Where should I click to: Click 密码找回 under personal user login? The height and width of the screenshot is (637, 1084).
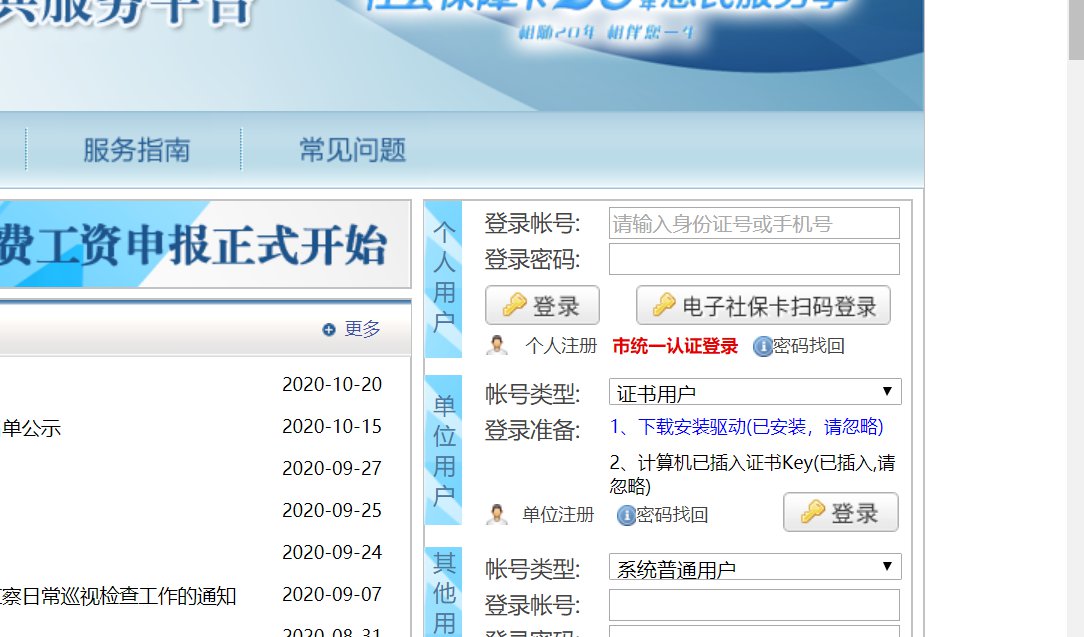coord(808,346)
